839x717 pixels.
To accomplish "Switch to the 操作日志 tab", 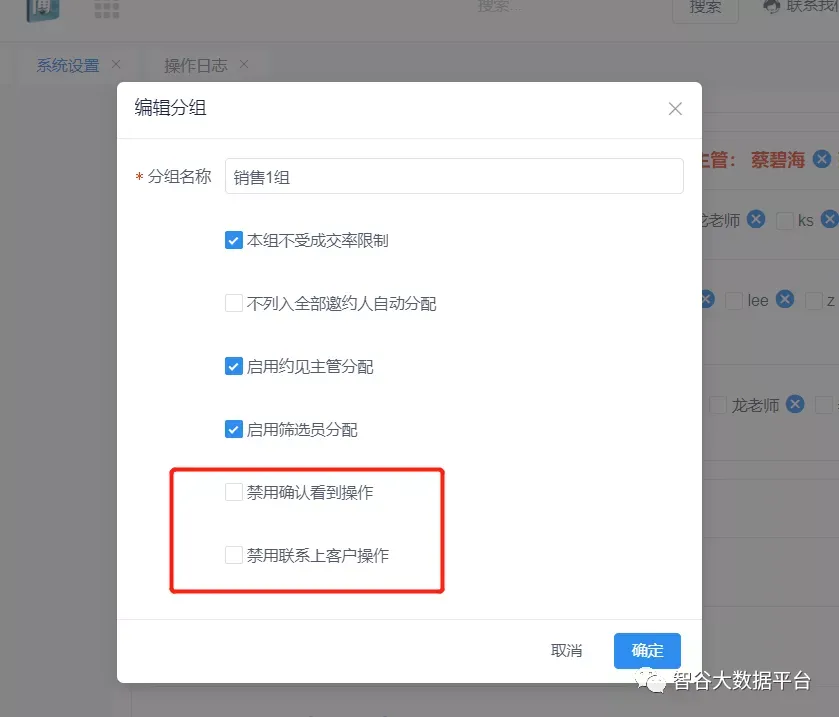I will 195,66.
